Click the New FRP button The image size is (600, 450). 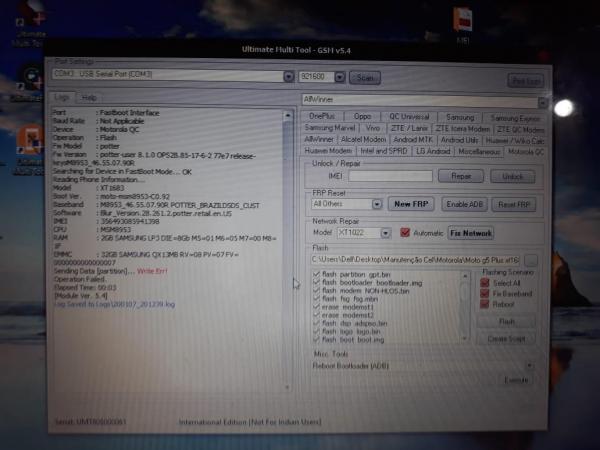(411, 204)
